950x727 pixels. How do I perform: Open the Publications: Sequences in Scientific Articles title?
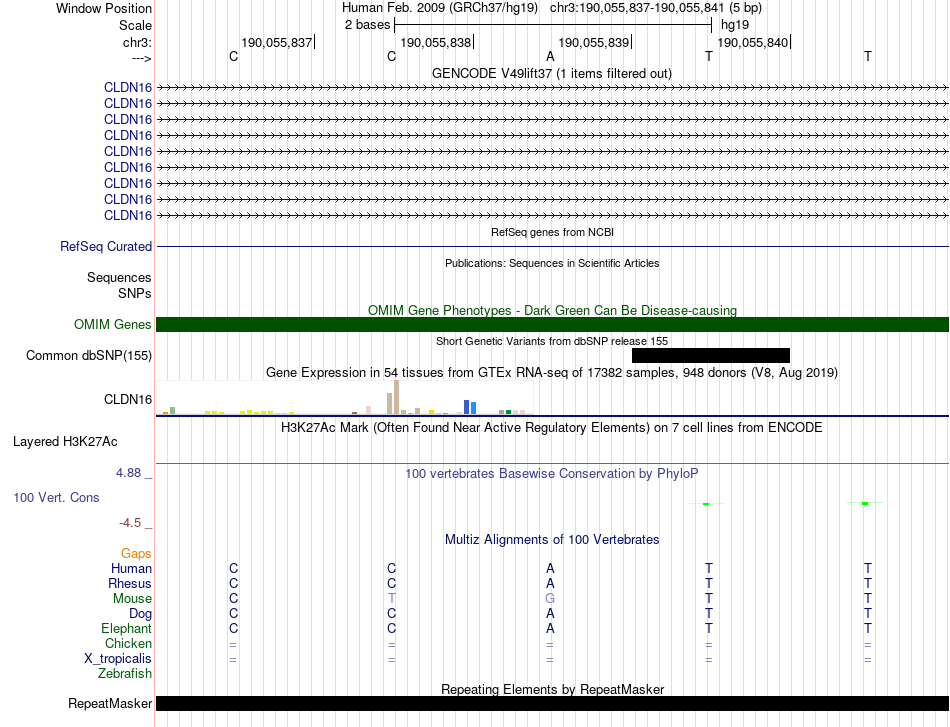point(552,263)
